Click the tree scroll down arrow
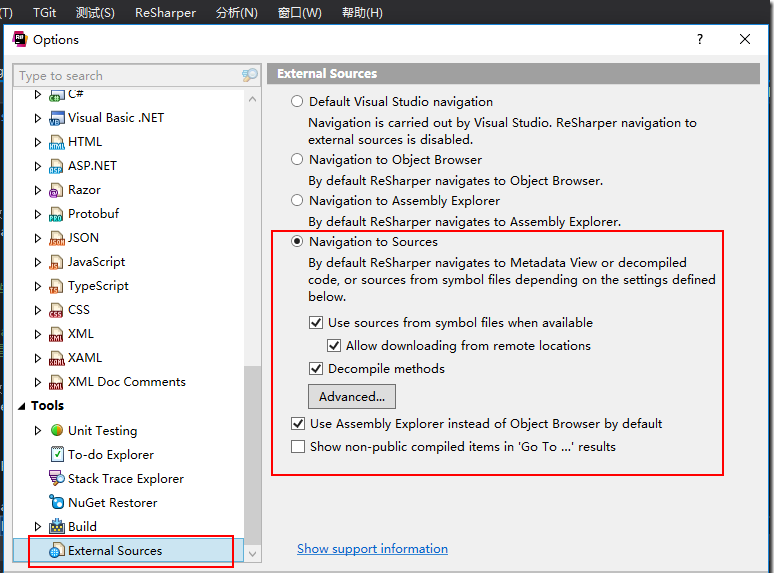 [x=252, y=554]
